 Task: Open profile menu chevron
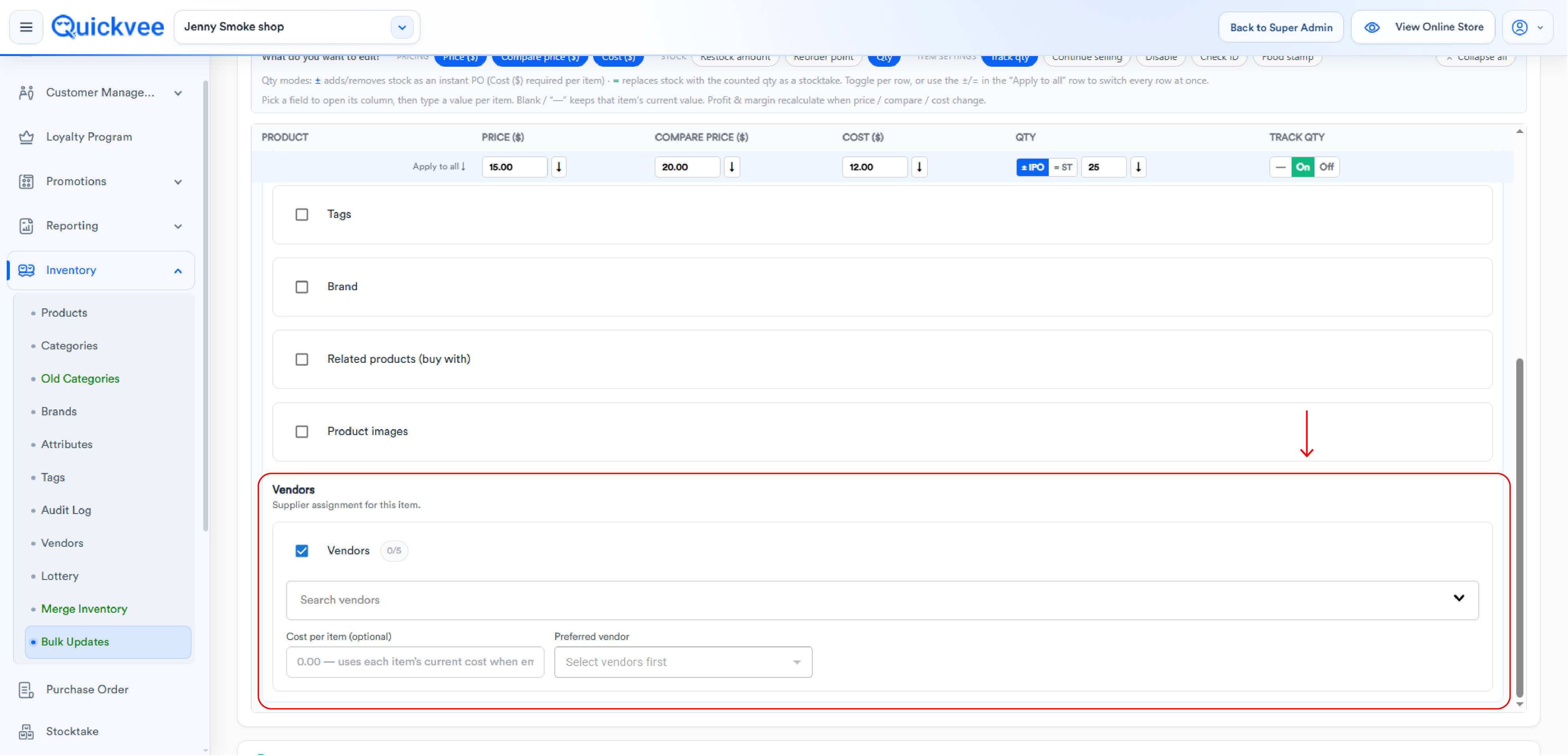(1540, 27)
